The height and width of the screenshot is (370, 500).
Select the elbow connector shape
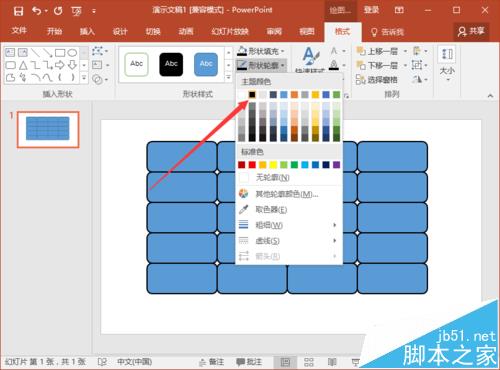(35, 65)
